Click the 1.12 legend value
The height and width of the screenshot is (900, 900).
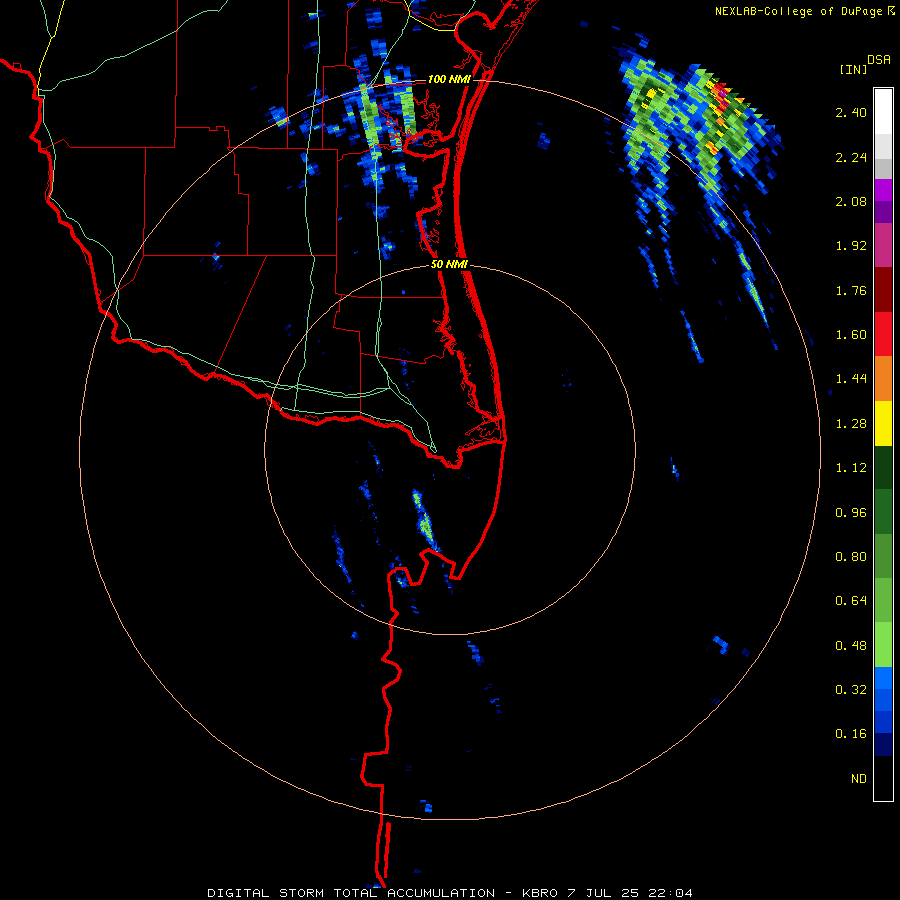pyautogui.click(x=851, y=468)
